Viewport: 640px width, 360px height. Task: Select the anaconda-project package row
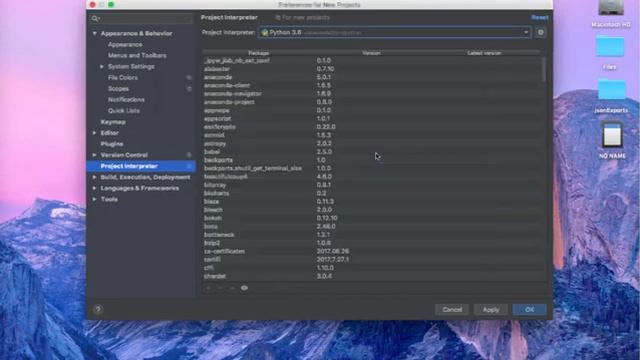coord(371,102)
